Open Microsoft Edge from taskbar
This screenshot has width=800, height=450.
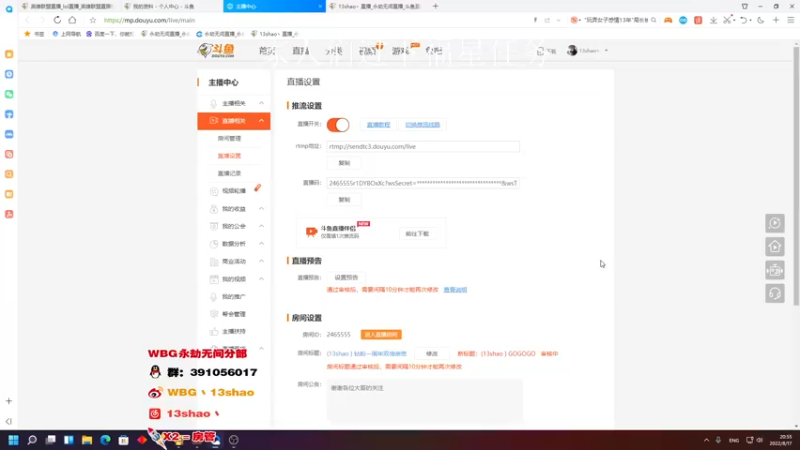(105, 440)
